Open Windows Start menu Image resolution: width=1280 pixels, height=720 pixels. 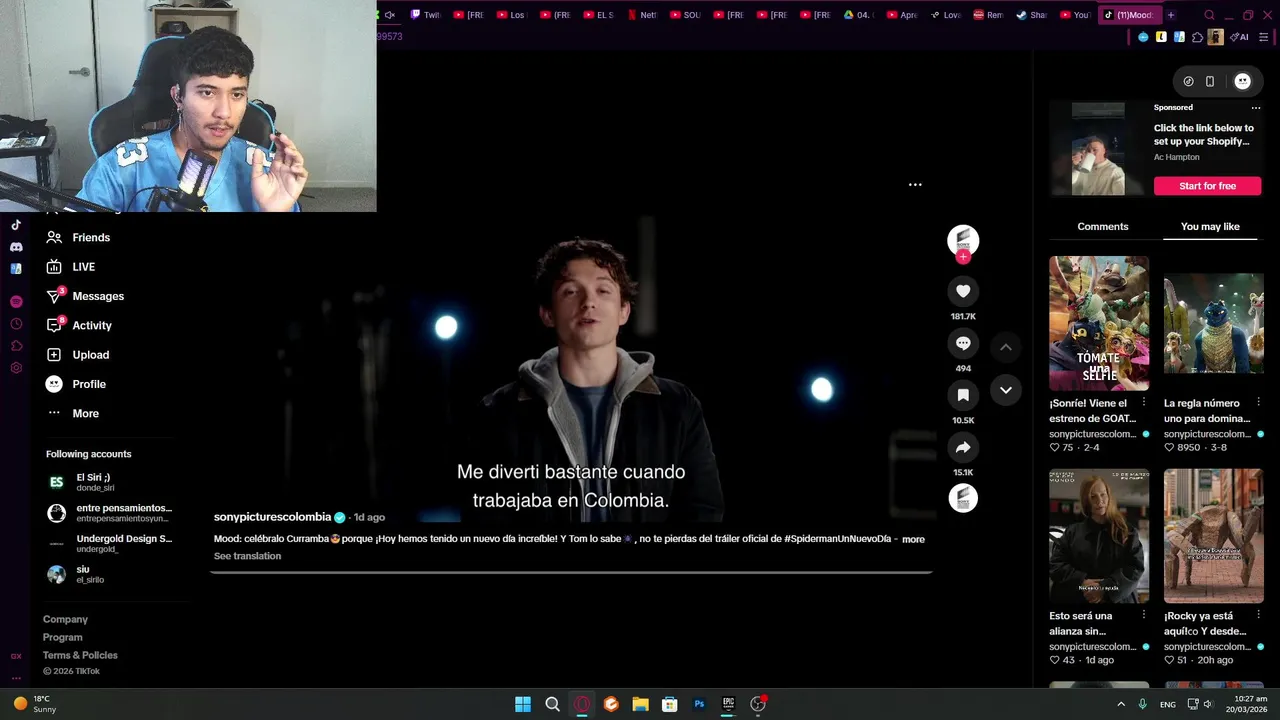(x=523, y=704)
